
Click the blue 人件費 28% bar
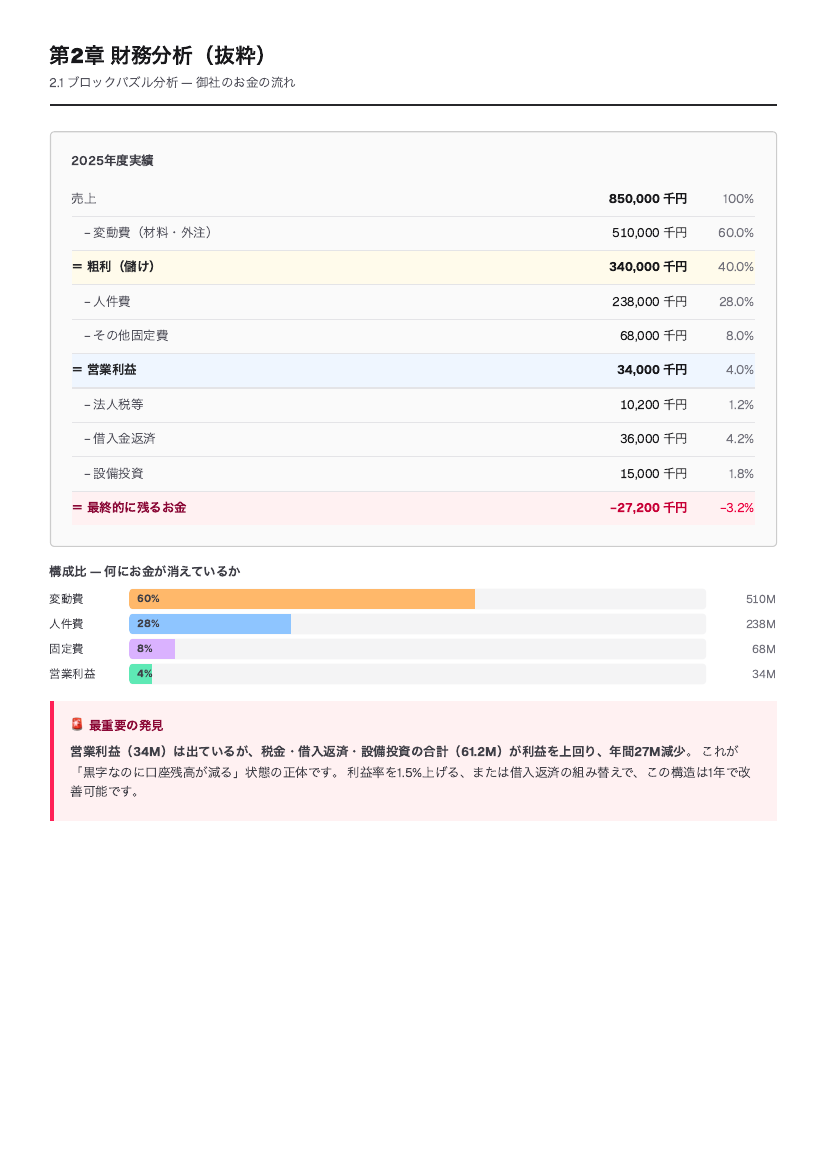(210, 624)
